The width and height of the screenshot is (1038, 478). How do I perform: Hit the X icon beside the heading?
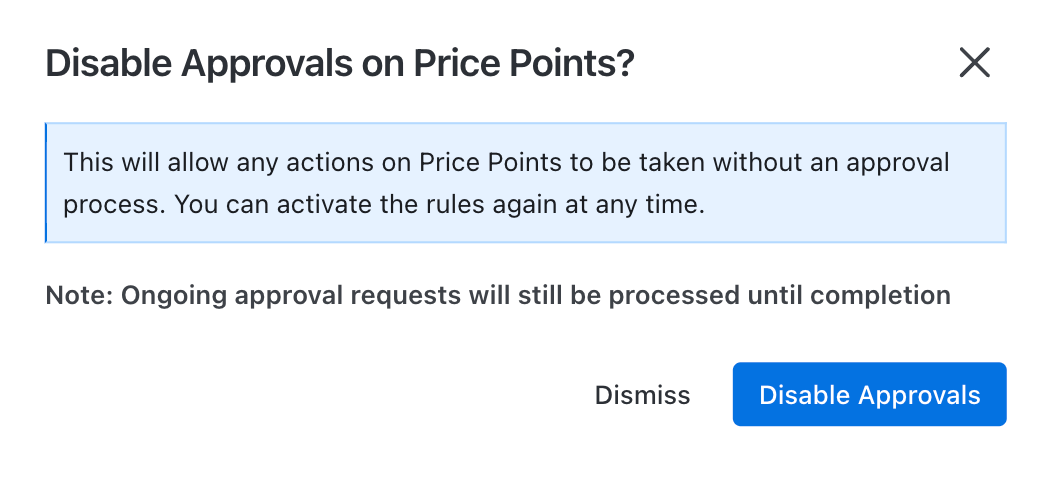(x=974, y=63)
